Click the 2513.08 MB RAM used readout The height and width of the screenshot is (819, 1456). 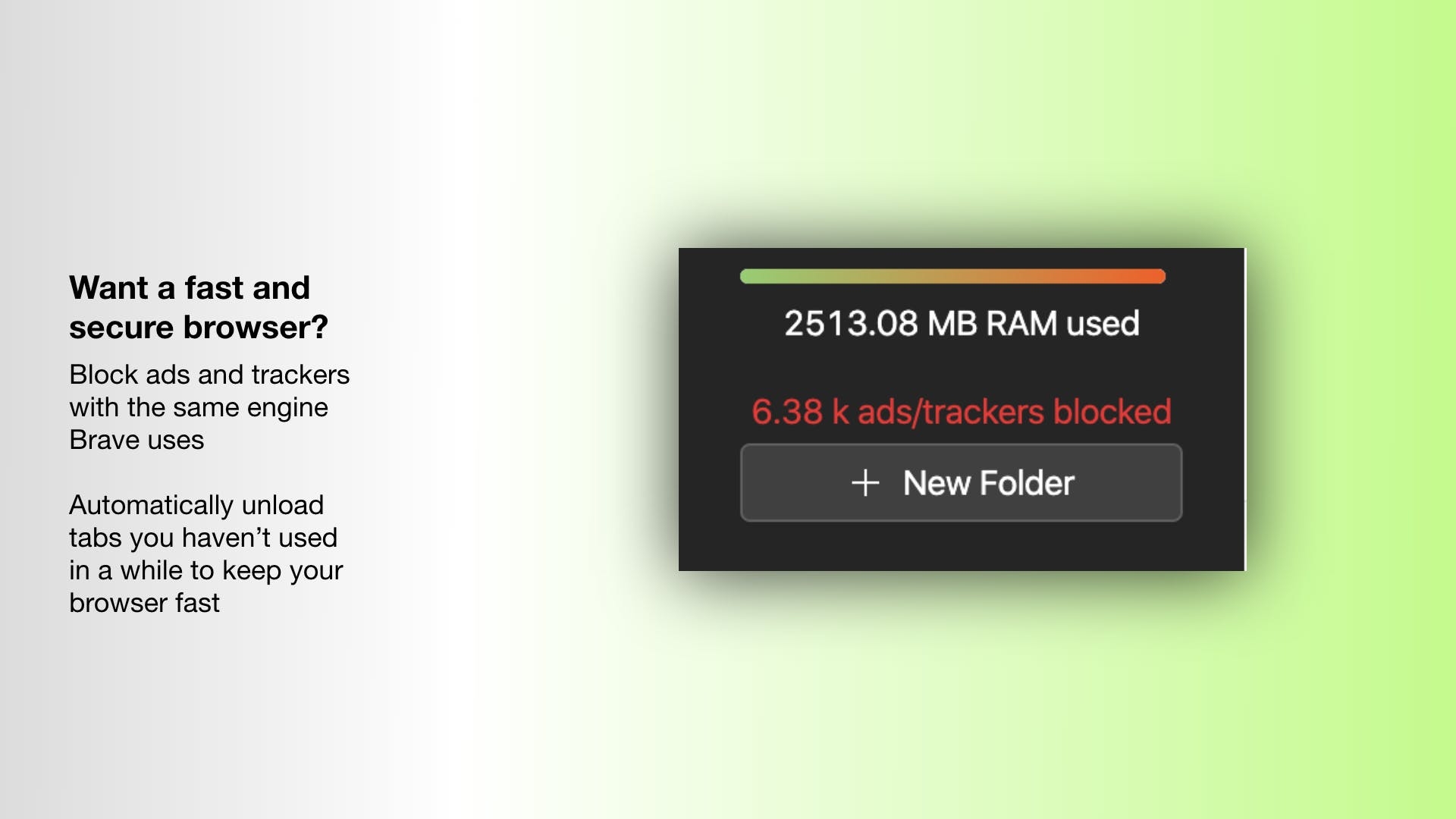pyautogui.click(x=962, y=323)
